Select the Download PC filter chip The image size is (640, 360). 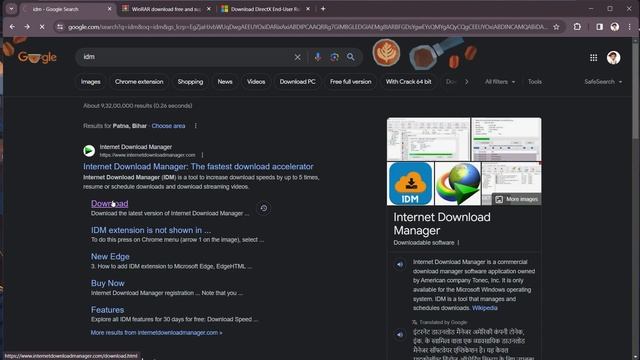tap(298, 82)
